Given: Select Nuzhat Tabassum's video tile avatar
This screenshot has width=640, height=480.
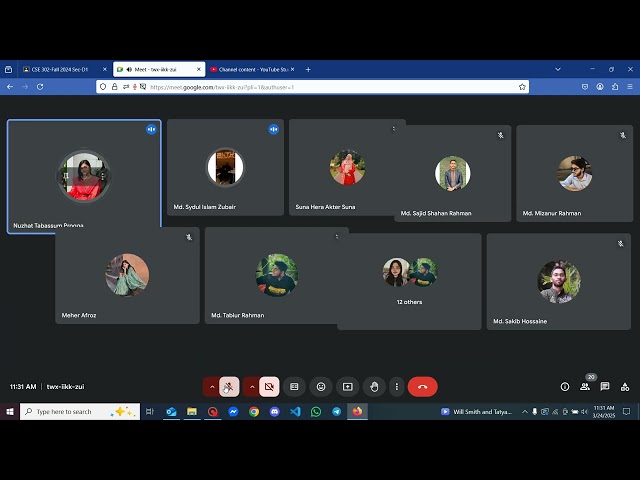Looking at the screenshot, I should pos(84,176).
